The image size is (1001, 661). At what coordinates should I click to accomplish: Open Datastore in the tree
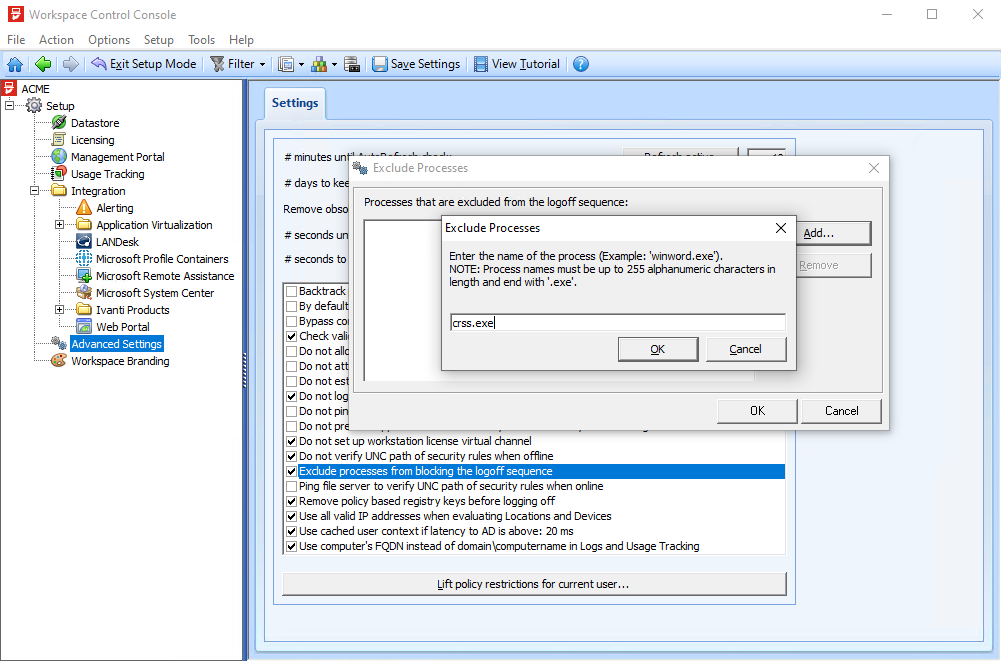(94, 123)
